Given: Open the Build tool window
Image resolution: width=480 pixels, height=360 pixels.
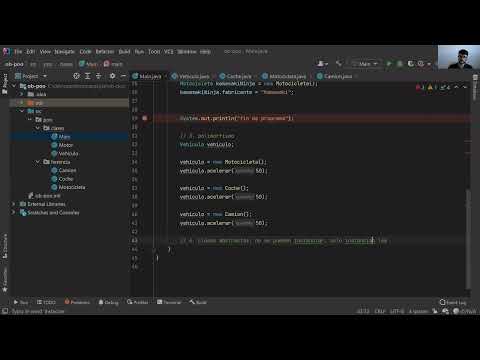Looking at the screenshot, I should click(x=198, y=302).
